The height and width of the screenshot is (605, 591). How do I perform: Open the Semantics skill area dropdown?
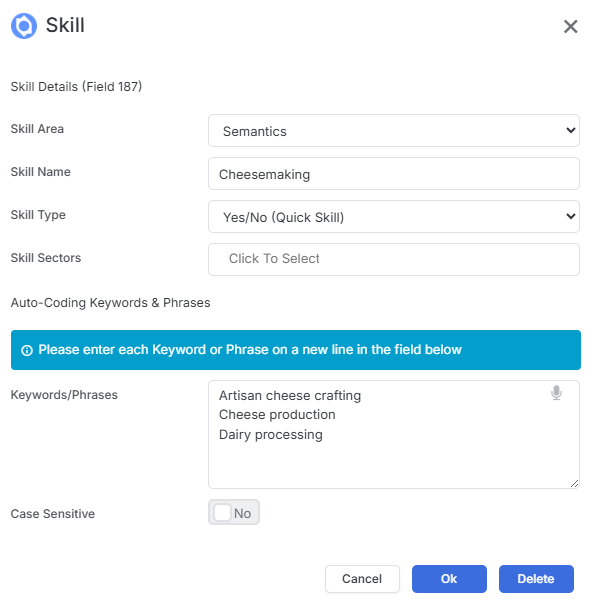coord(393,130)
